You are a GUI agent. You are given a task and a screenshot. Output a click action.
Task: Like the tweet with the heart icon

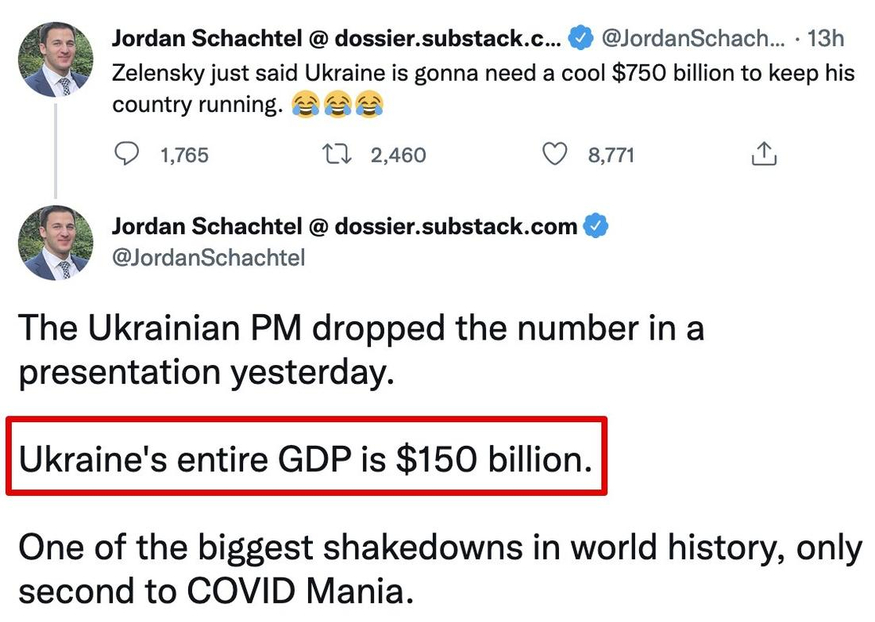pyautogui.click(x=554, y=154)
